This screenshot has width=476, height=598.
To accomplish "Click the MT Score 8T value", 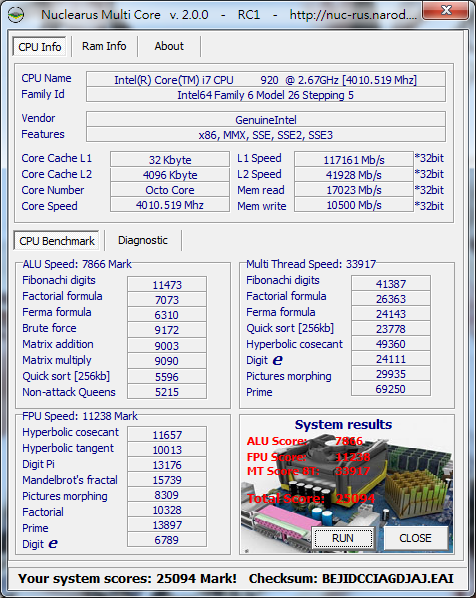I will click(352, 471).
